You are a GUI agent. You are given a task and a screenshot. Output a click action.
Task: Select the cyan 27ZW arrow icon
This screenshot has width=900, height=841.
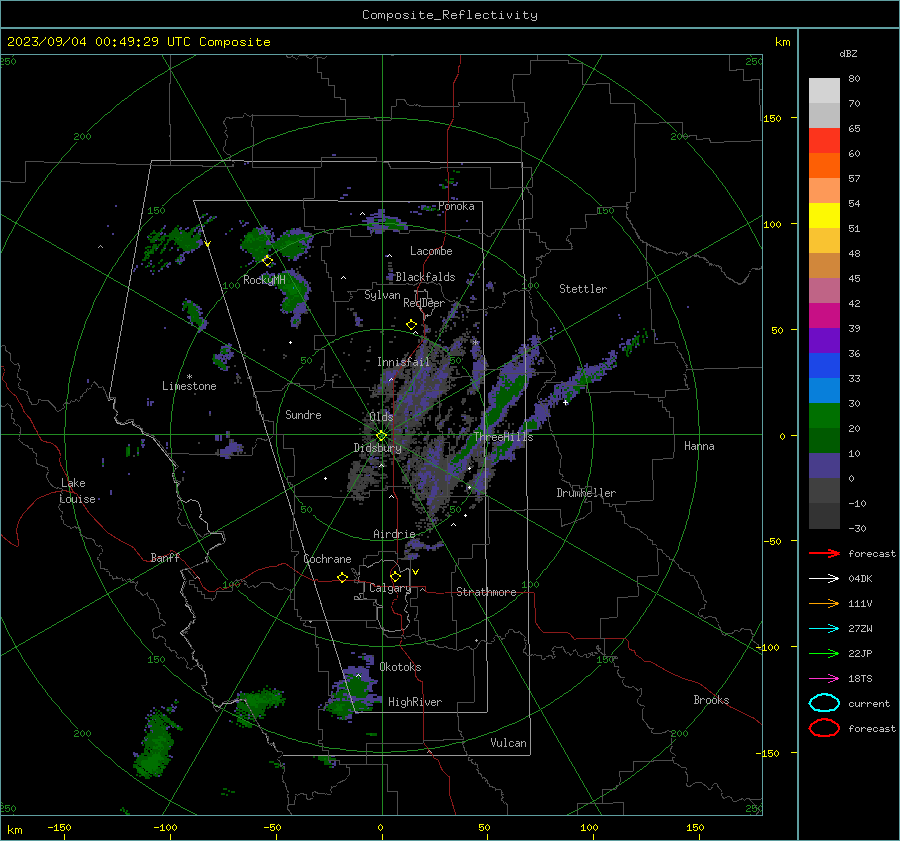click(x=824, y=629)
